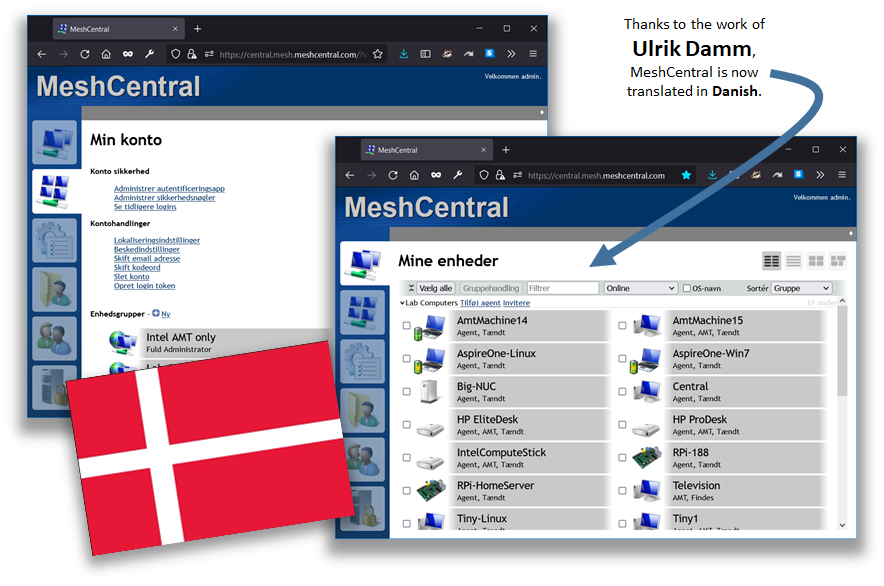This screenshot has height=586, width=884.
Task: Select MeshCentral tab in front browser
Action: (x=426, y=150)
